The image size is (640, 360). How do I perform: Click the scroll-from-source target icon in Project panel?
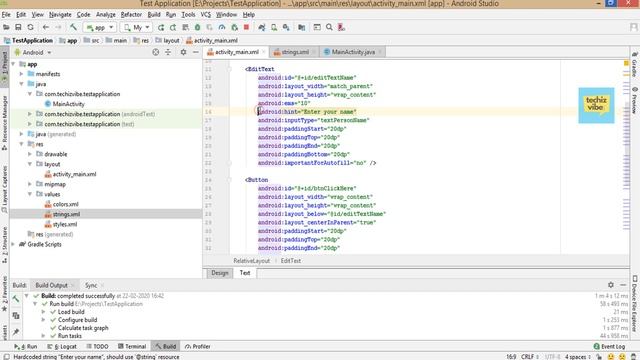(156, 52)
